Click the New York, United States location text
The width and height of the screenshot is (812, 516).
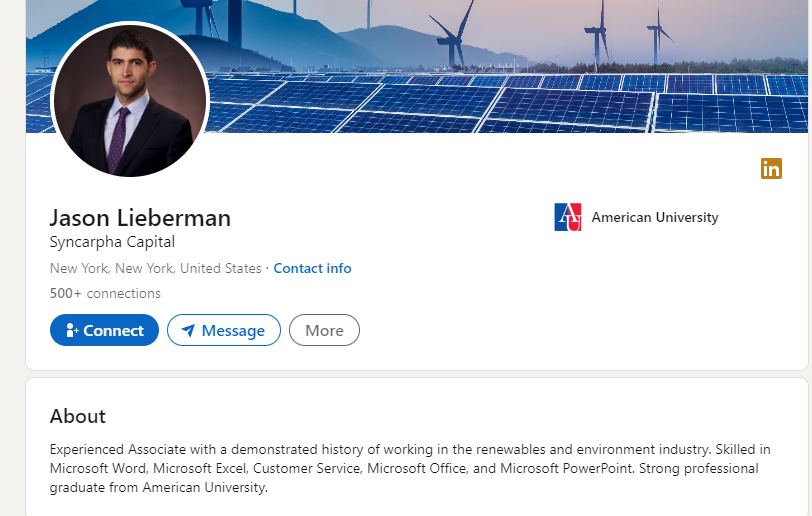click(x=155, y=268)
